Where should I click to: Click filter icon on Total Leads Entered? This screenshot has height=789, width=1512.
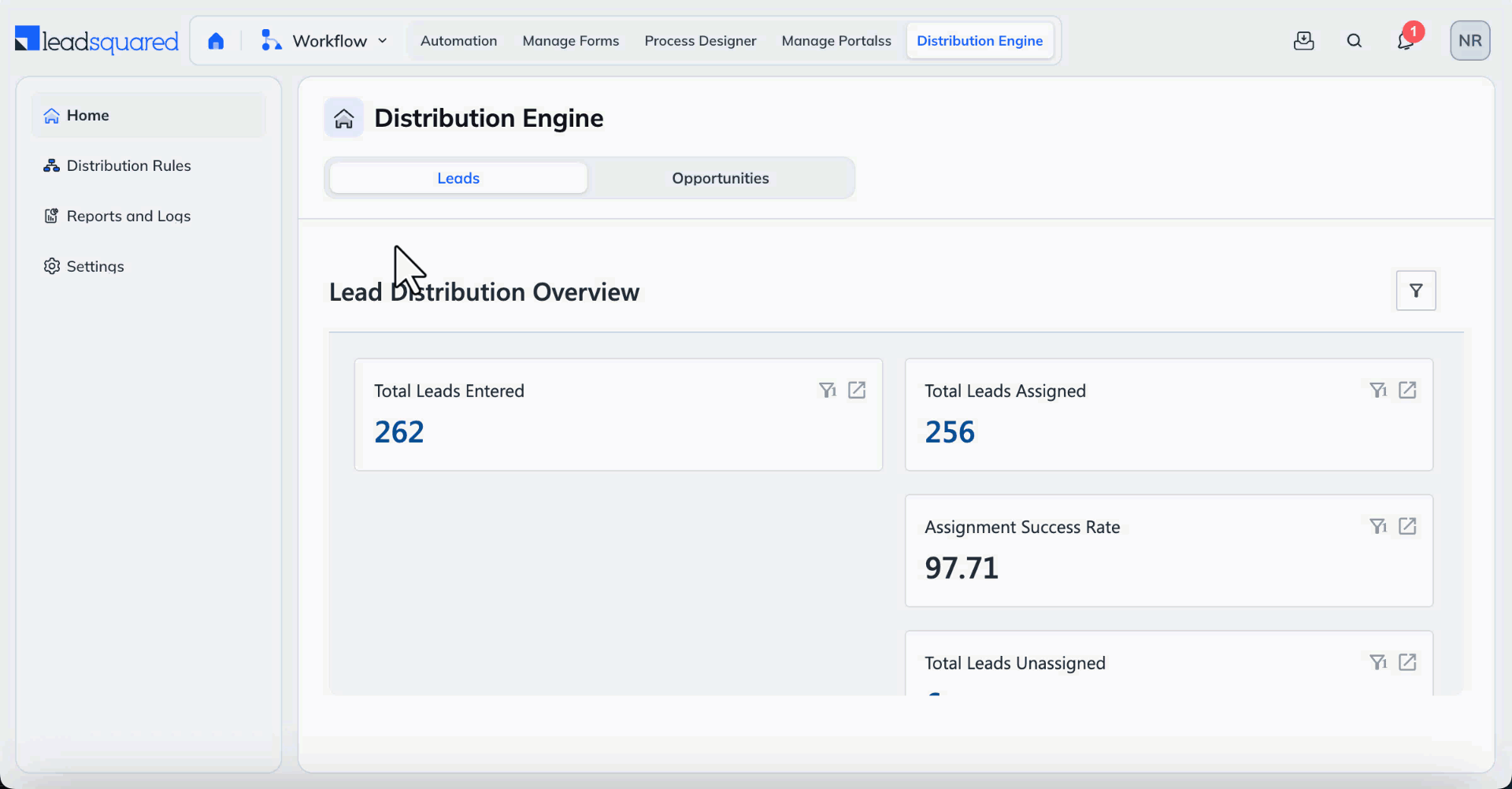(826, 391)
